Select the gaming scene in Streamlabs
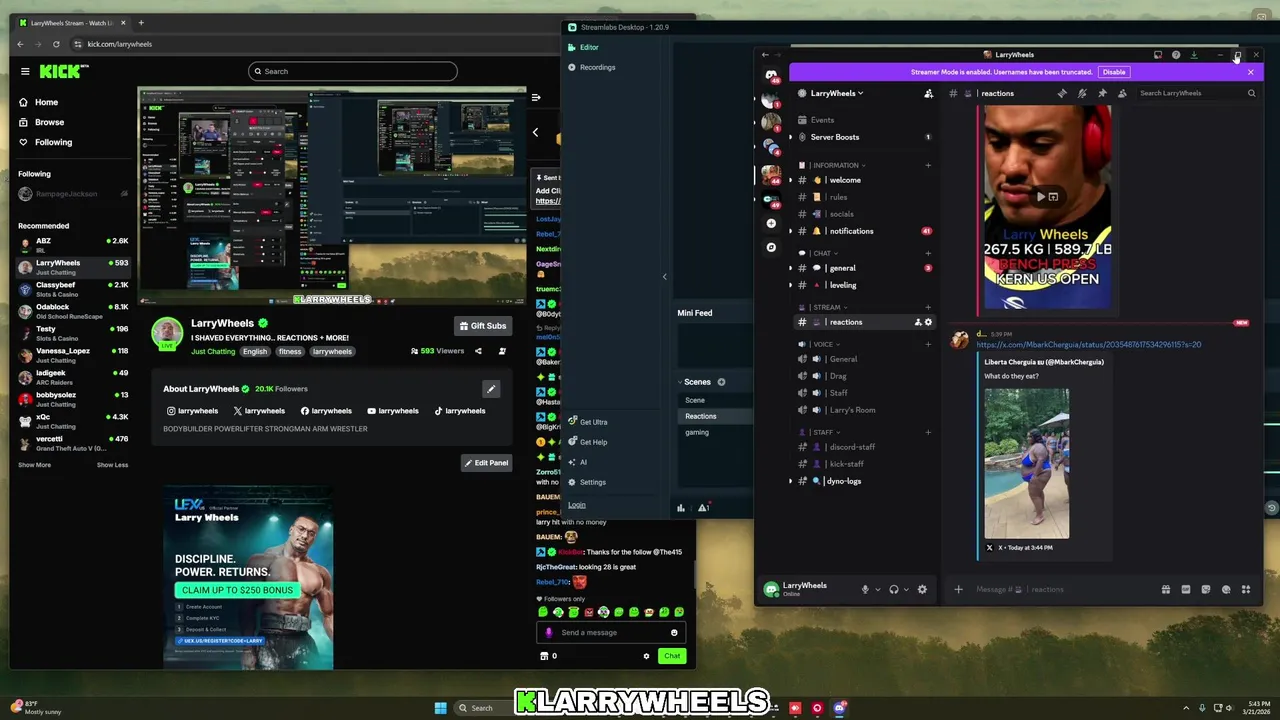The image size is (1280, 720). [697, 432]
